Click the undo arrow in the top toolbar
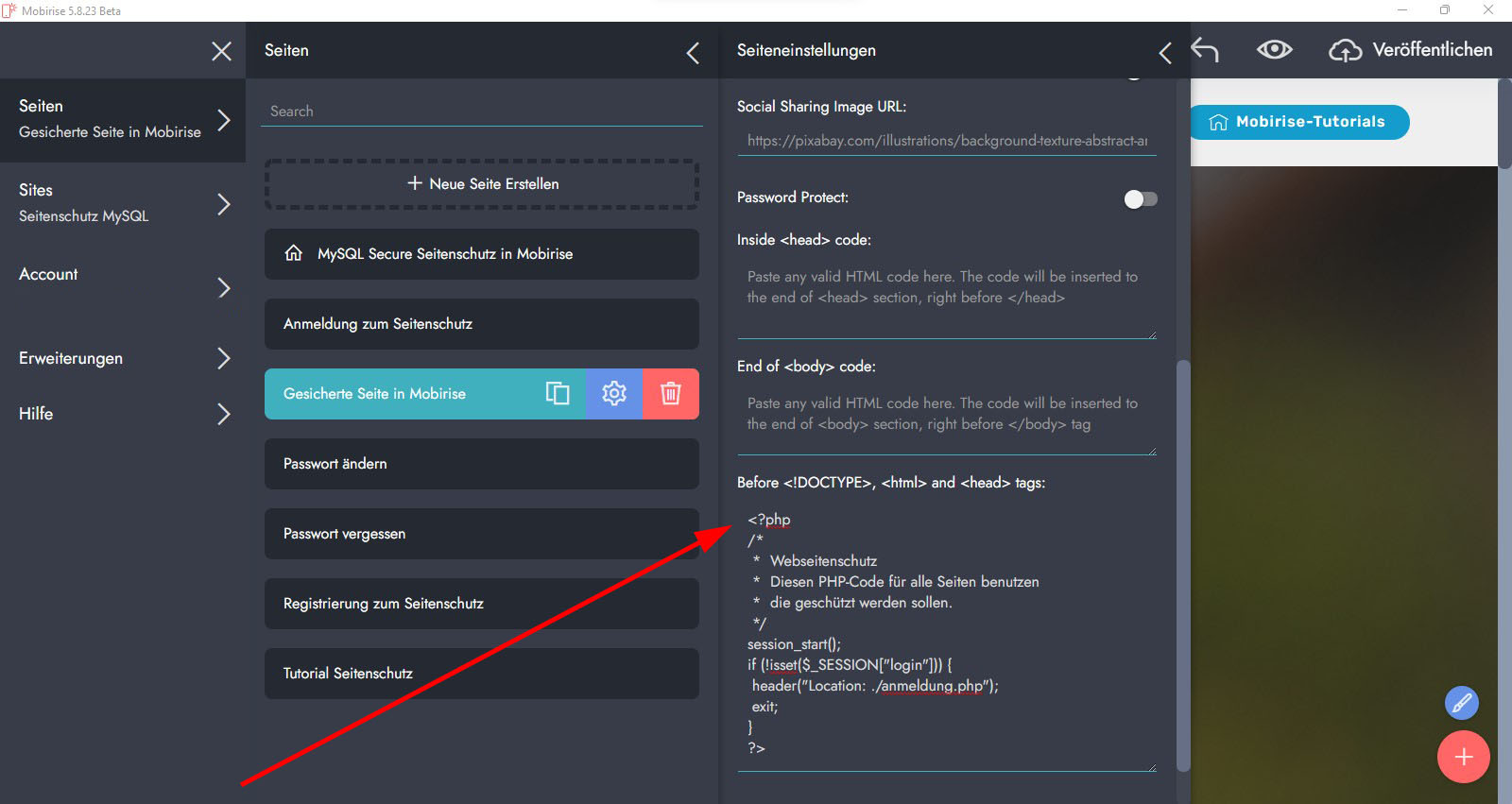Screen dimensions: 1512x804 click(1205, 50)
